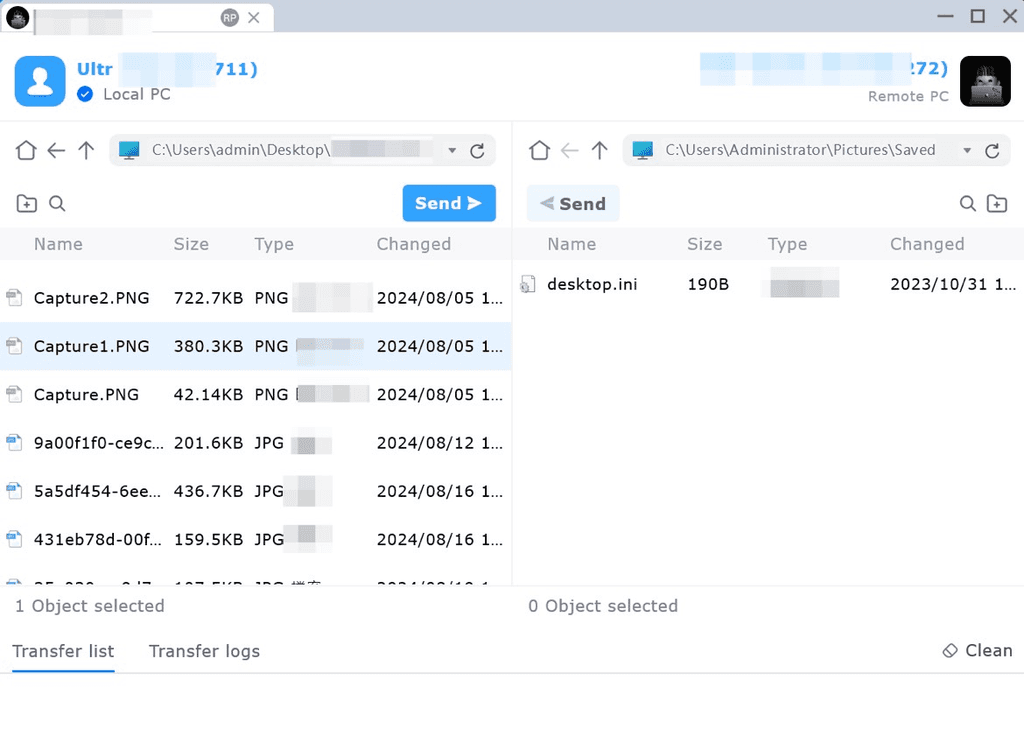Refresh the local Desktop directory
The width and height of the screenshot is (1024, 756).
pyautogui.click(x=477, y=150)
